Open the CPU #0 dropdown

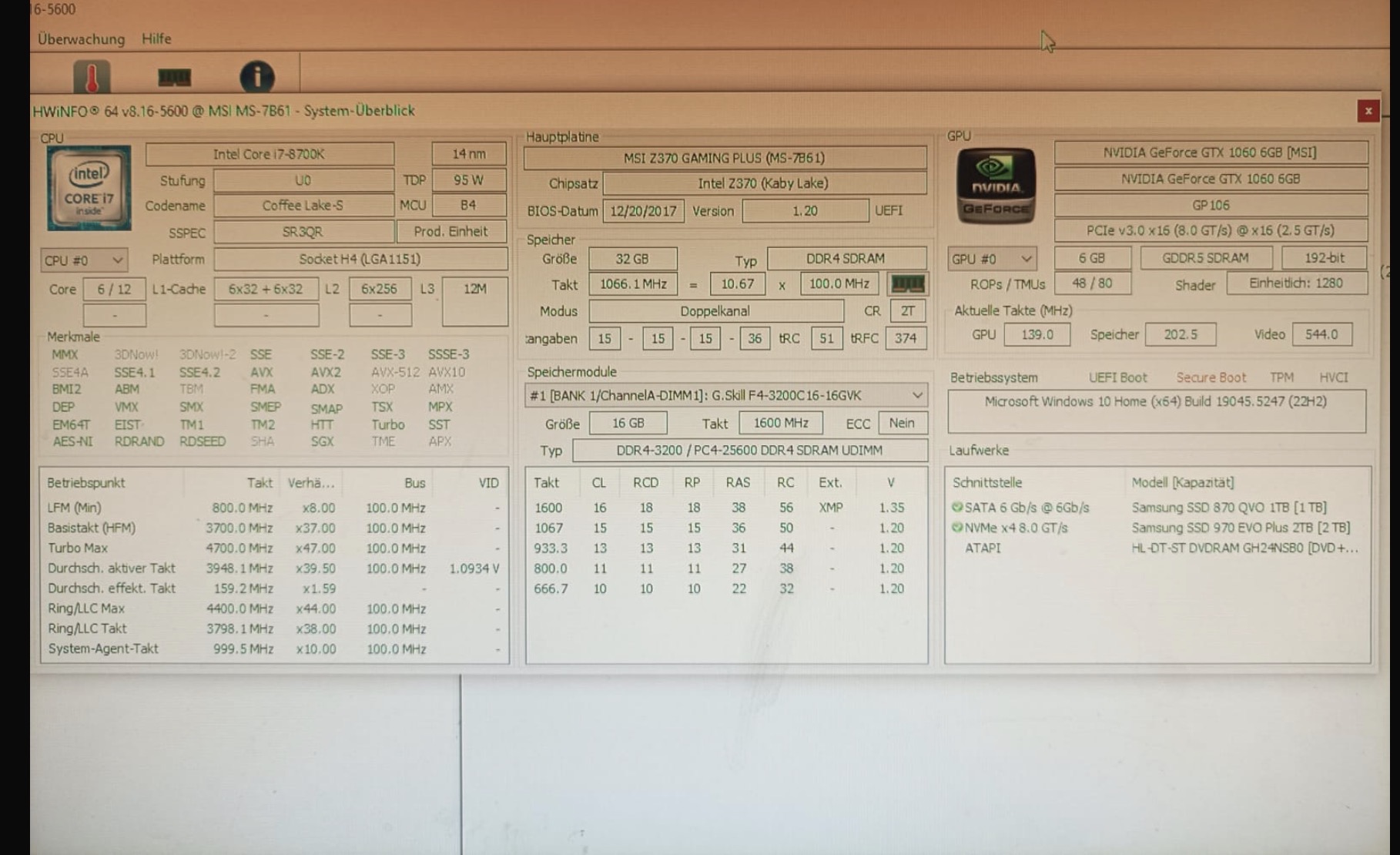click(84, 260)
